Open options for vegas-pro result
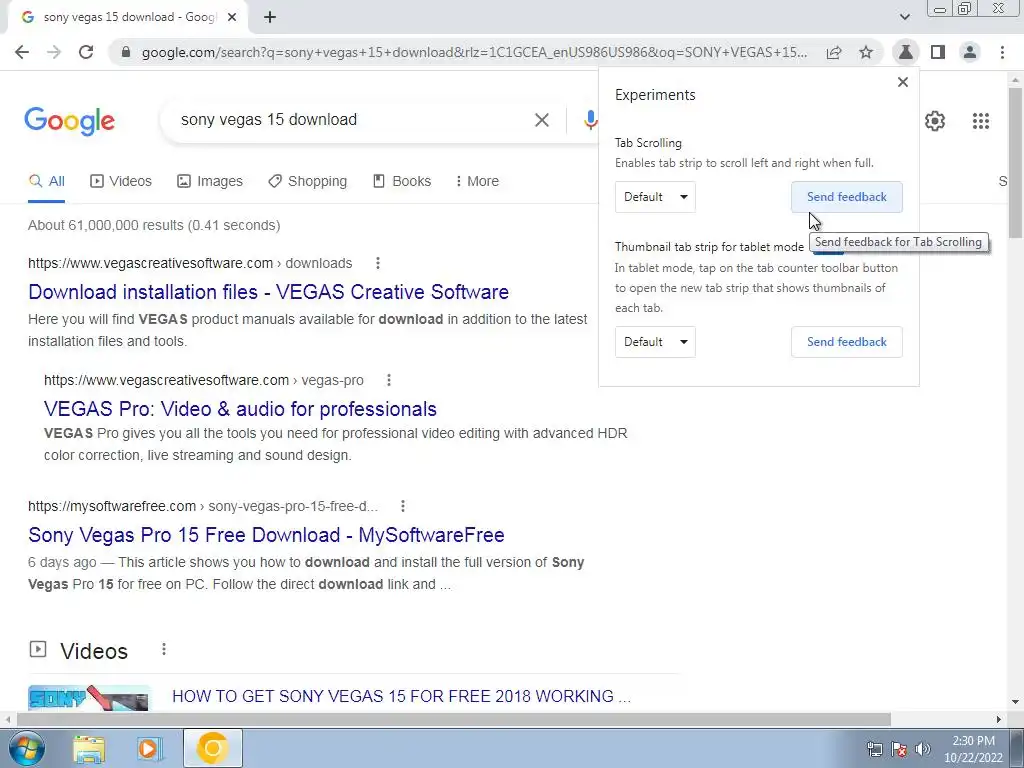The image size is (1024, 768). [x=389, y=380]
